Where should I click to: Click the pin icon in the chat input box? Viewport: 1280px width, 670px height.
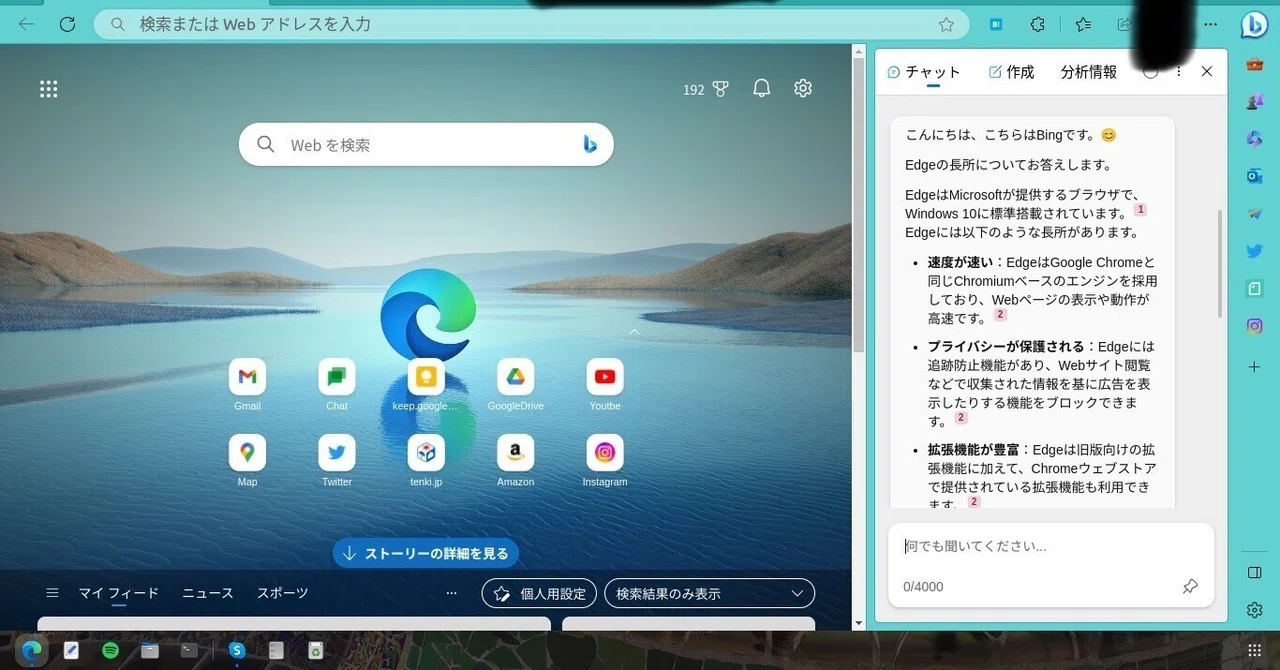click(1189, 587)
